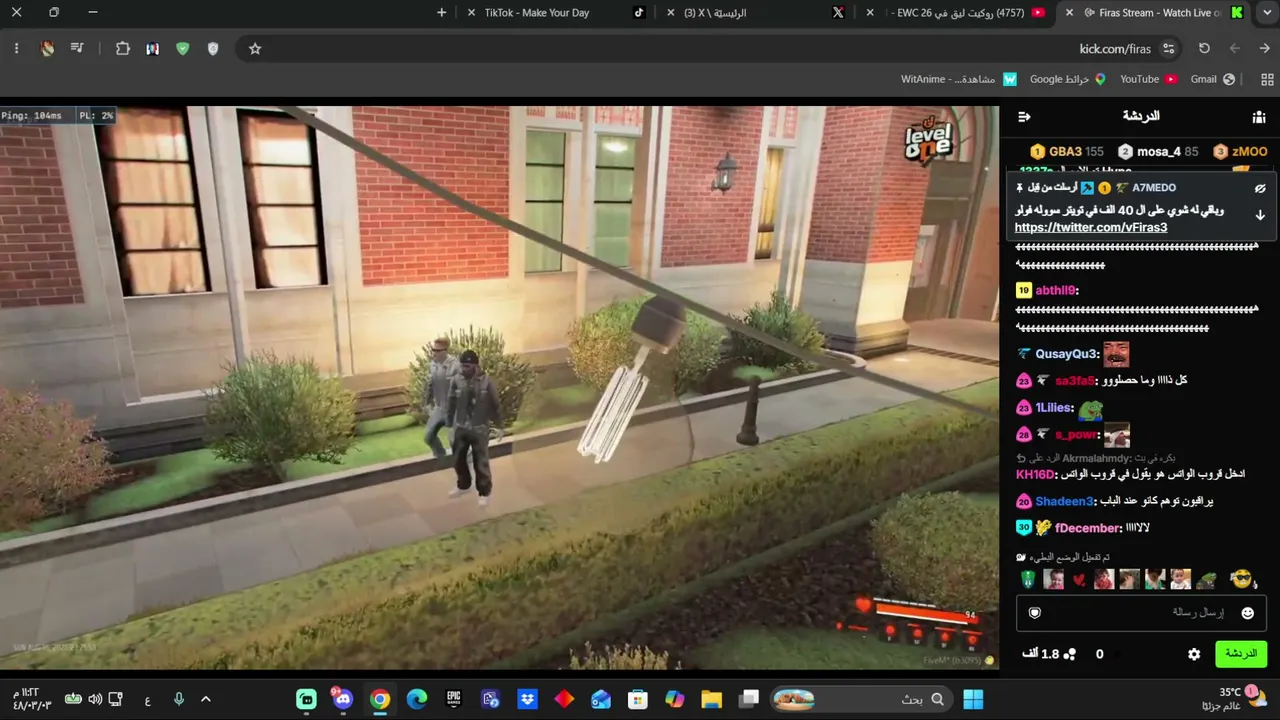
Task: Open the Extensions puzzle icon
Action: tap(123, 48)
